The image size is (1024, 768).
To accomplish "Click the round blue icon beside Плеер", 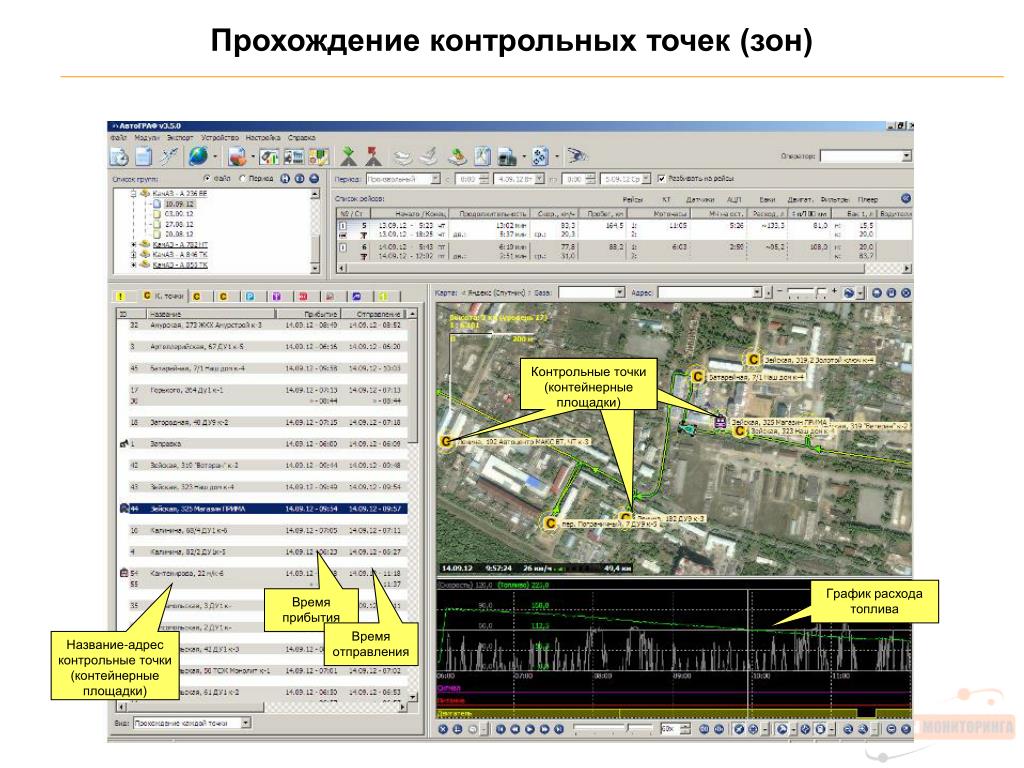I will tap(905, 199).
